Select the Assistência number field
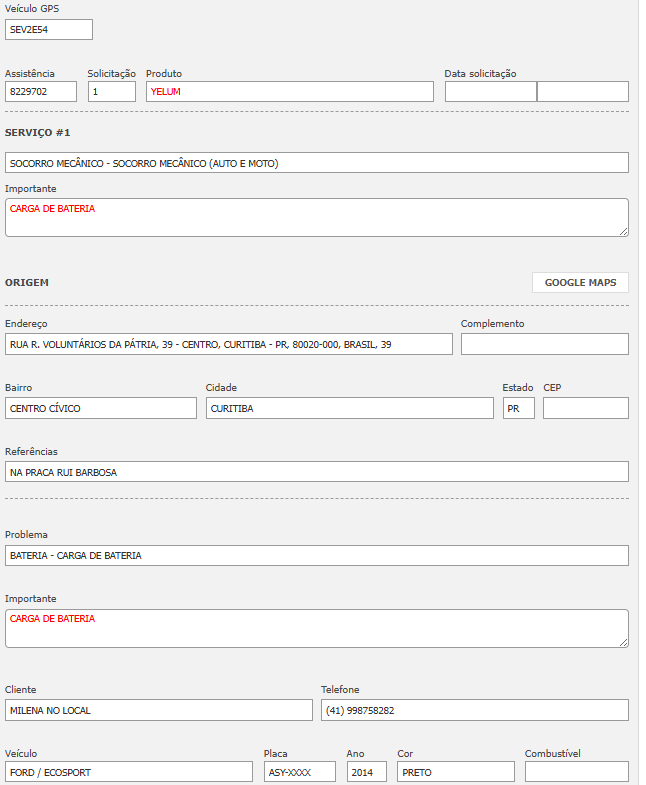Viewport: 646px width, 785px height. (41, 92)
